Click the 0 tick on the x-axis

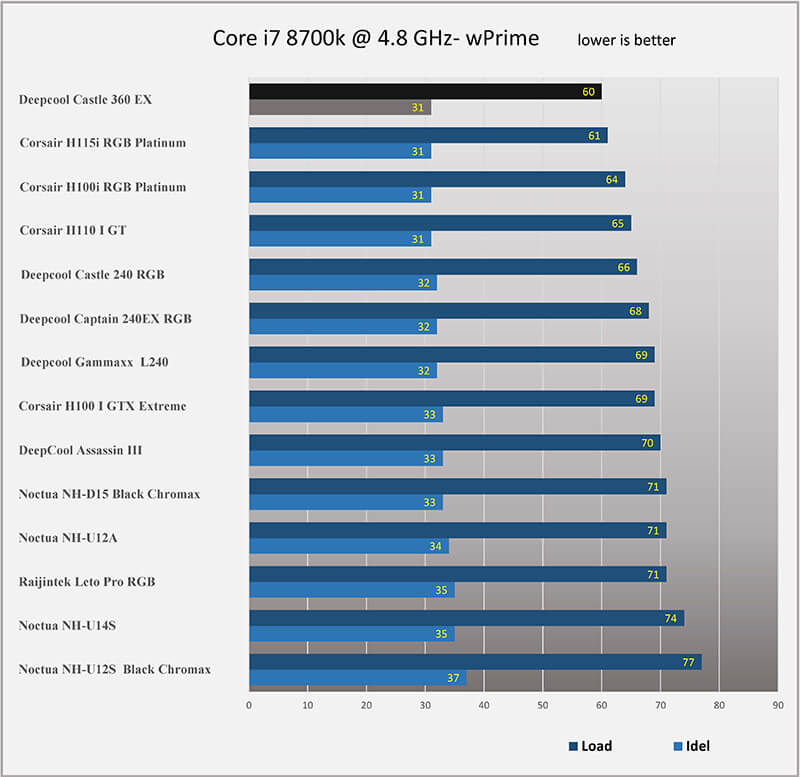[x=249, y=704]
